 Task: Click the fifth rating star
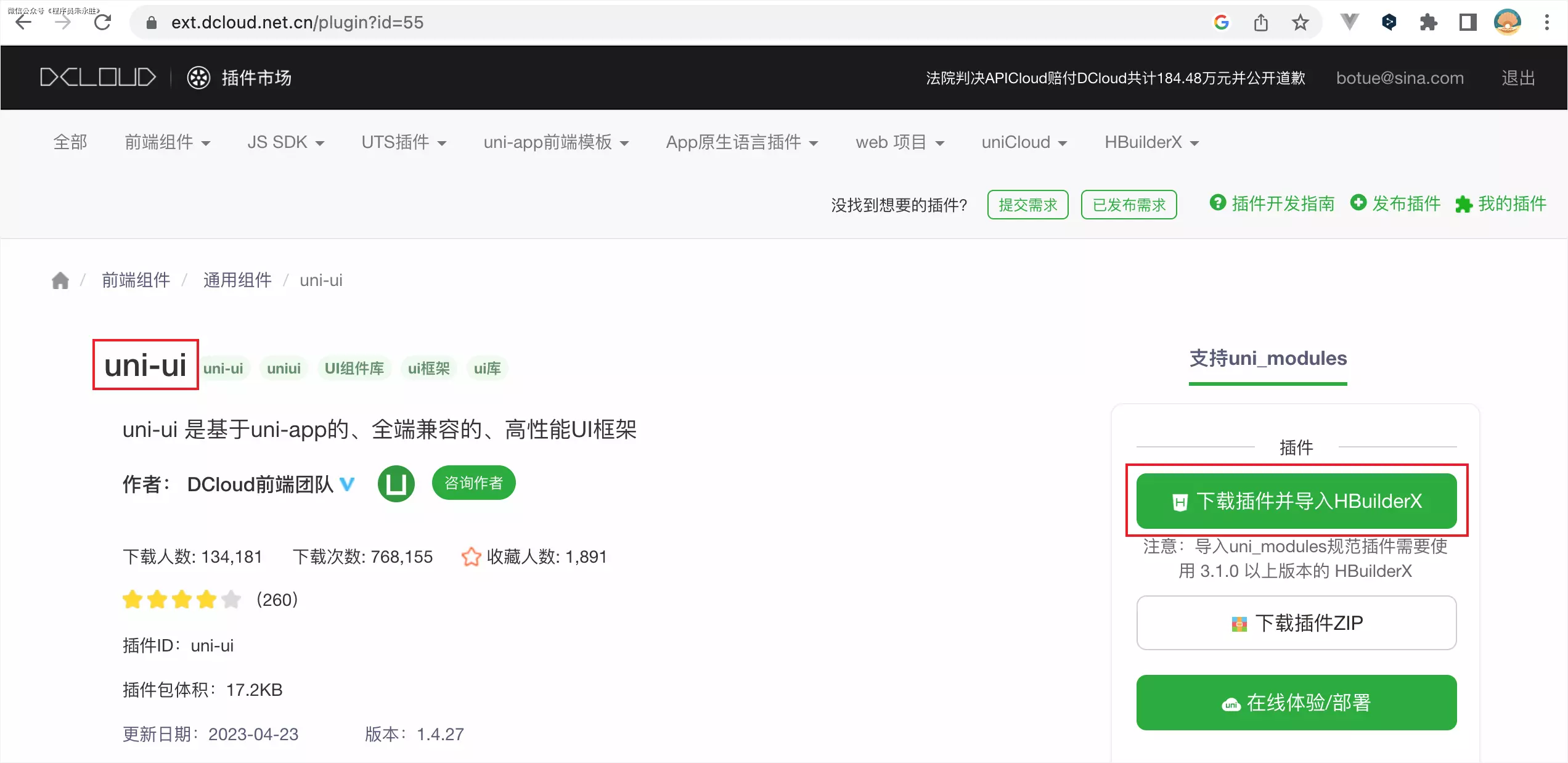click(x=229, y=598)
